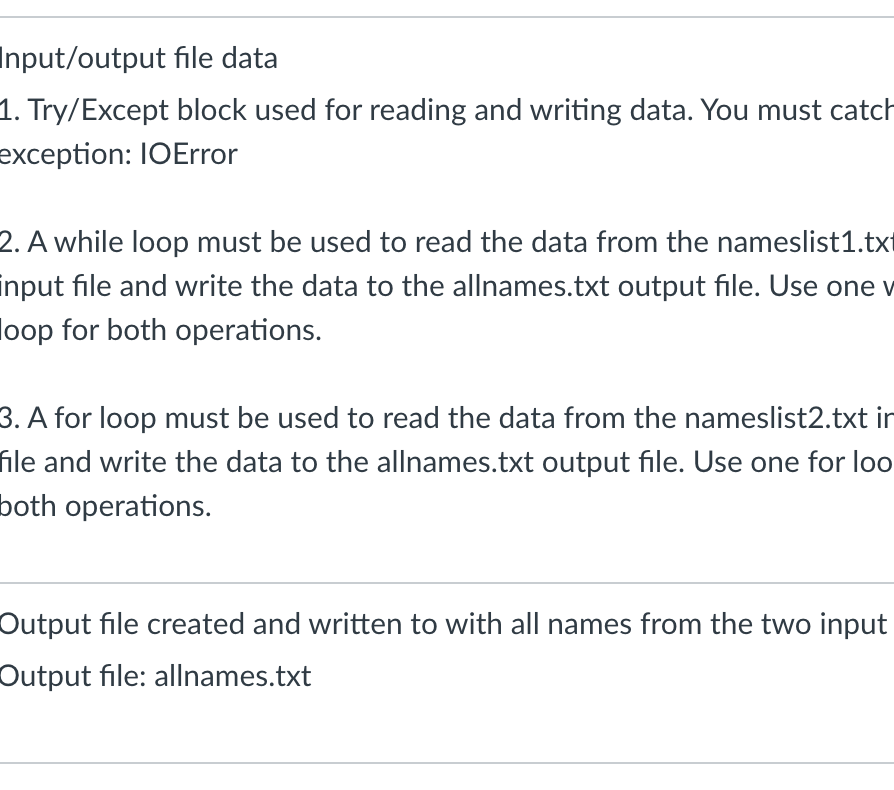Screen dimensions: 894x790
Task: Click 'Use one for' text in item 3
Action: coord(769,462)
